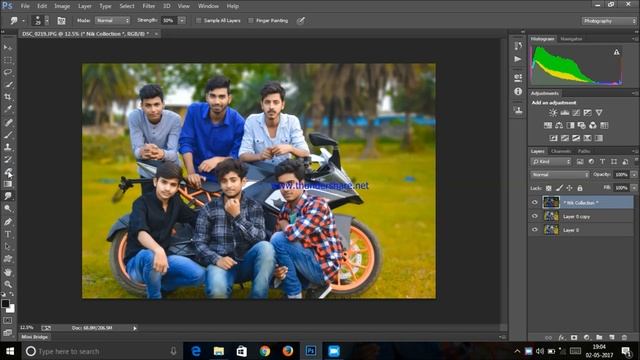Select the Path Selection tool
This screenshot has width=640, height=360.
coord(8,247)
